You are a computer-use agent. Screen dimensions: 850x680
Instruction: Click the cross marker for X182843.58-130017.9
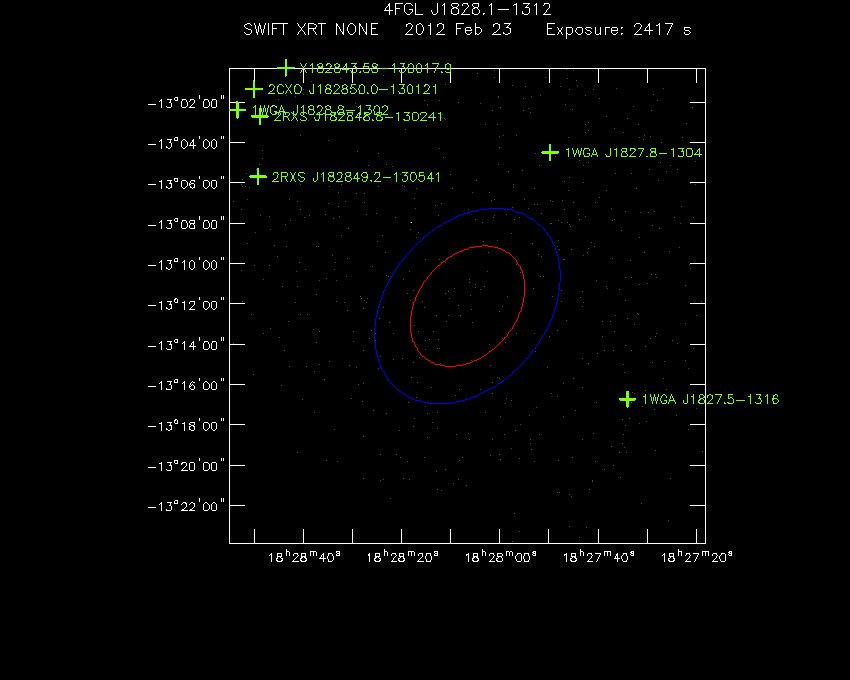tap(286, 68)
